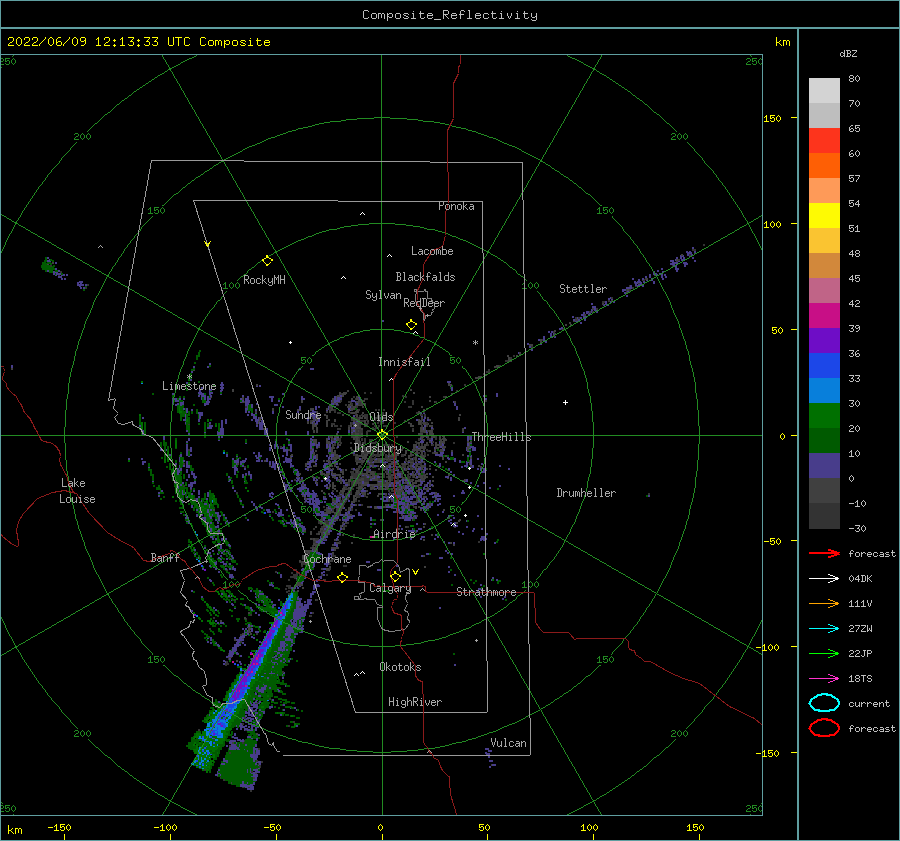
Task: Select the yellow 54–51 dBZ swatch
Action: click(x=824, y=216)
